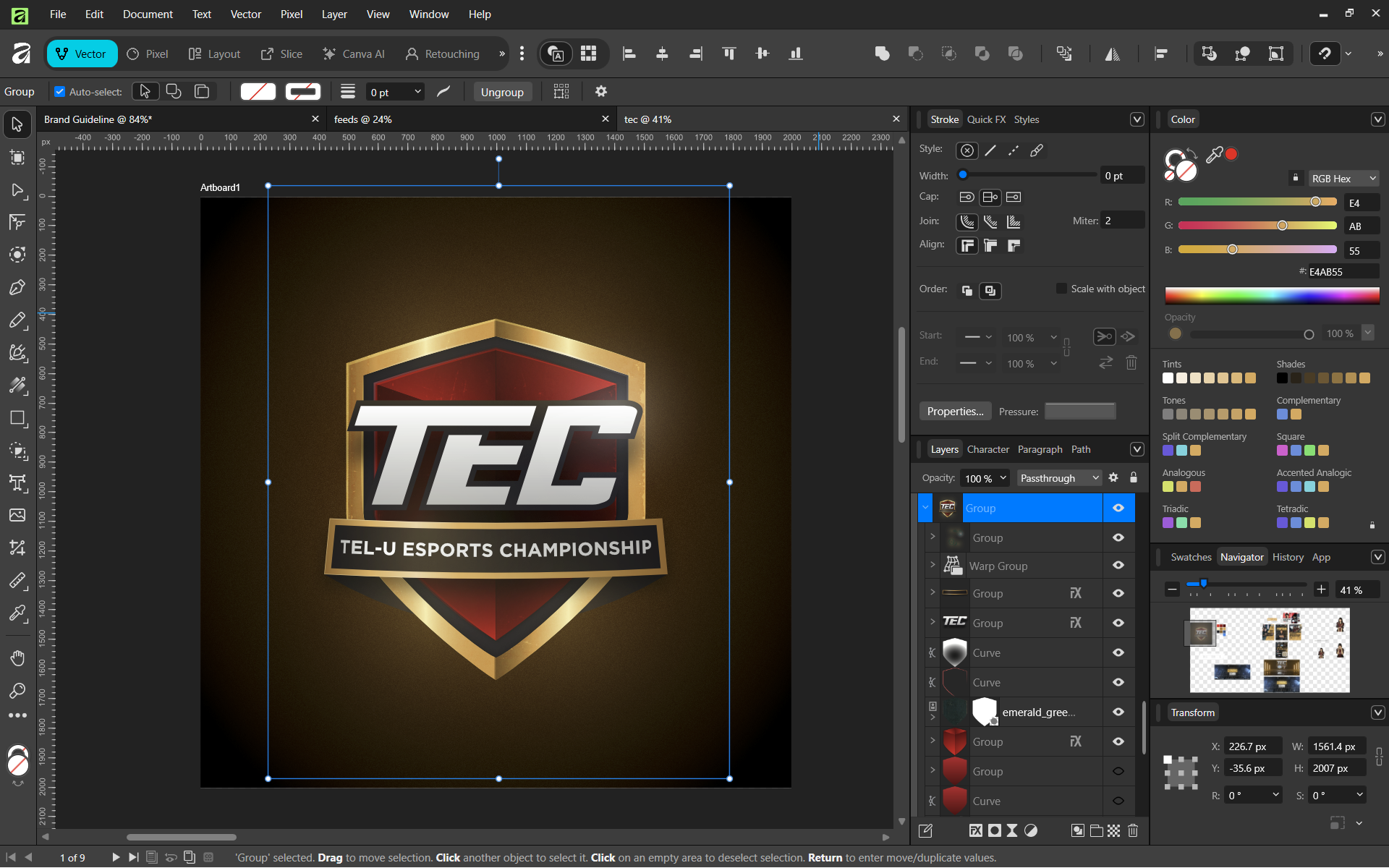Show the hidden Curve layer at the list bottom
Screen dimensions: 1389x868
coord(1118,801)
